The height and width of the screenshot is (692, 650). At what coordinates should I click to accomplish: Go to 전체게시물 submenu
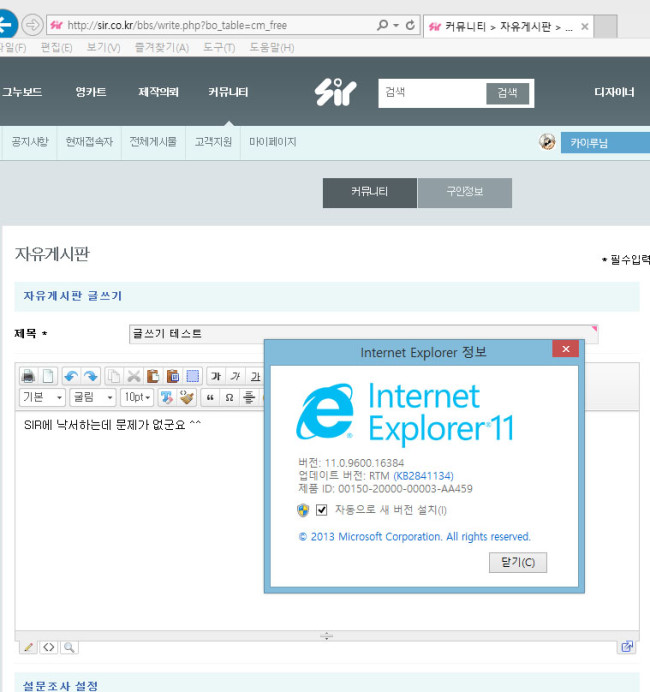153,142
